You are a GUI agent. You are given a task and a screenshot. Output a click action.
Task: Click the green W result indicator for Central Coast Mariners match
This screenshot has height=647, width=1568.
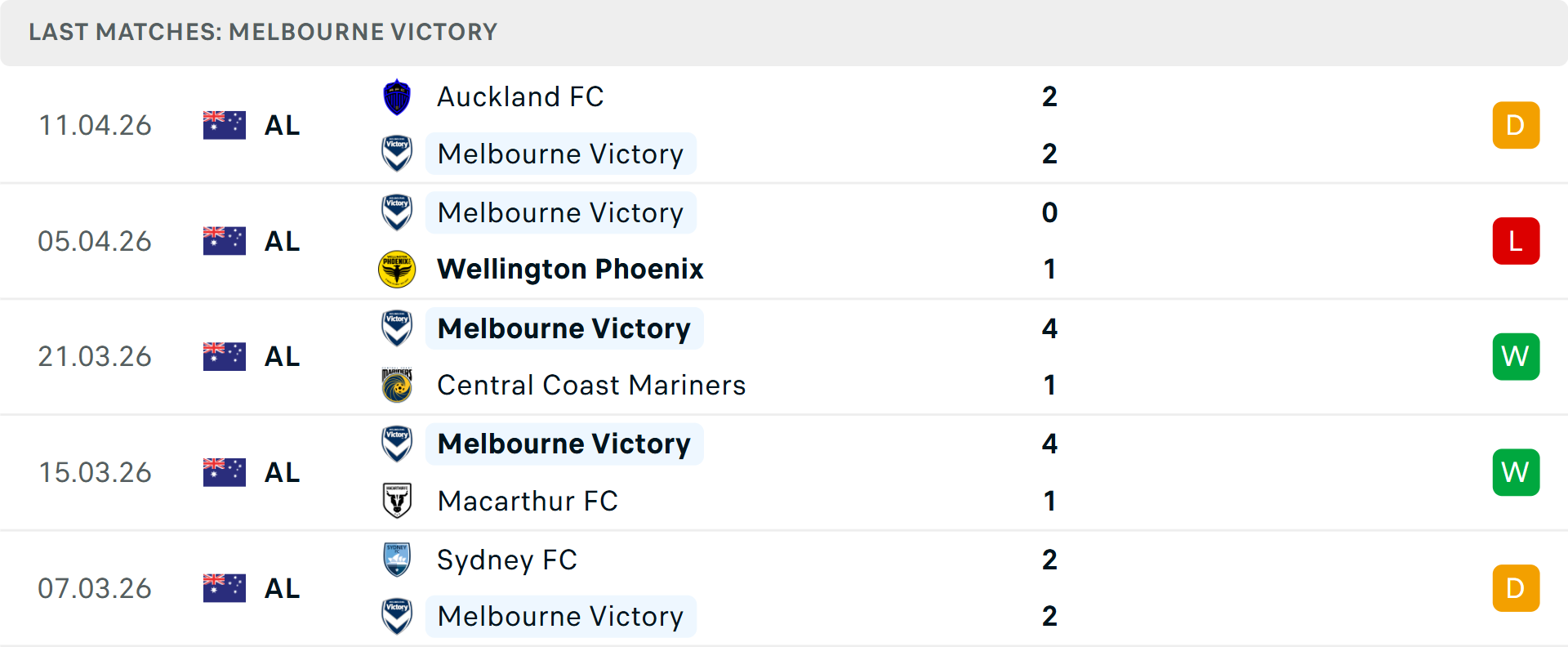1516,356
